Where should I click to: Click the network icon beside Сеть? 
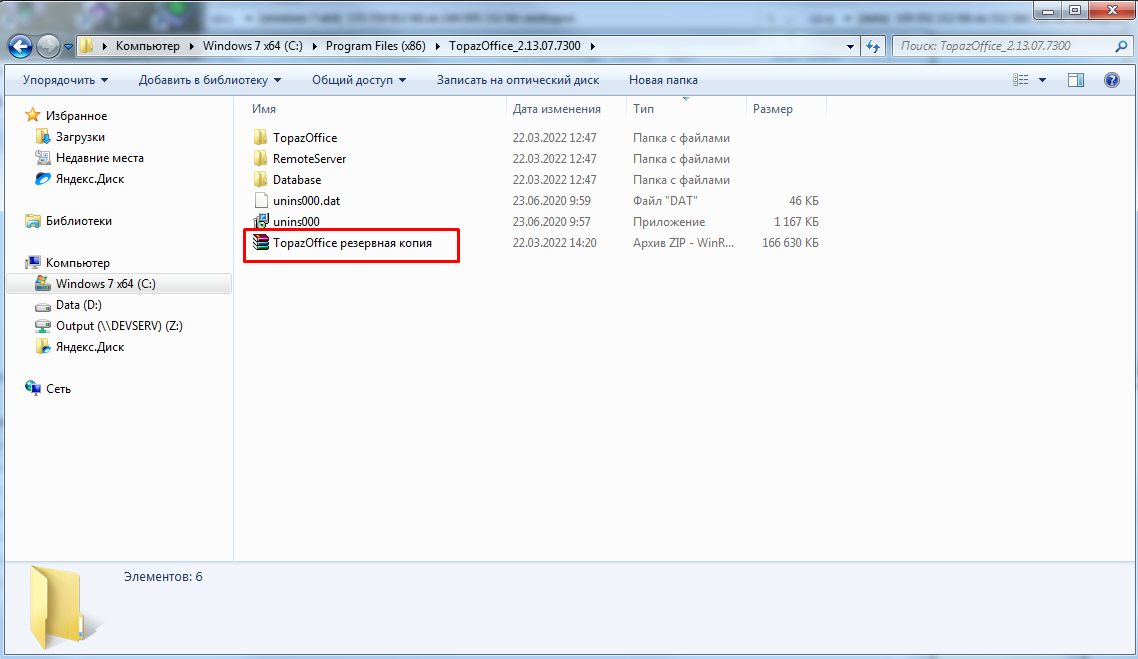tap(32, 388)
